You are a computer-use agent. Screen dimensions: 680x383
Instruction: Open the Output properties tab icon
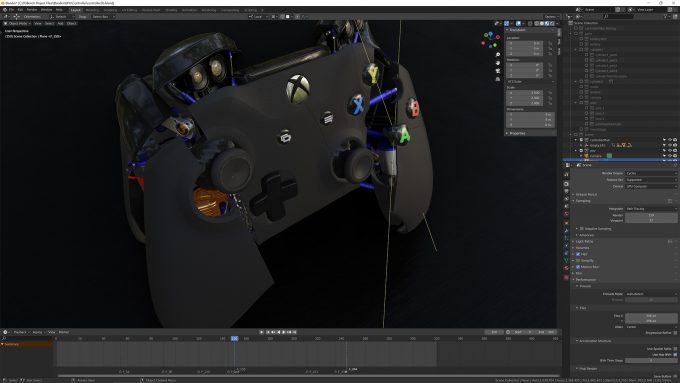(566, 191)
